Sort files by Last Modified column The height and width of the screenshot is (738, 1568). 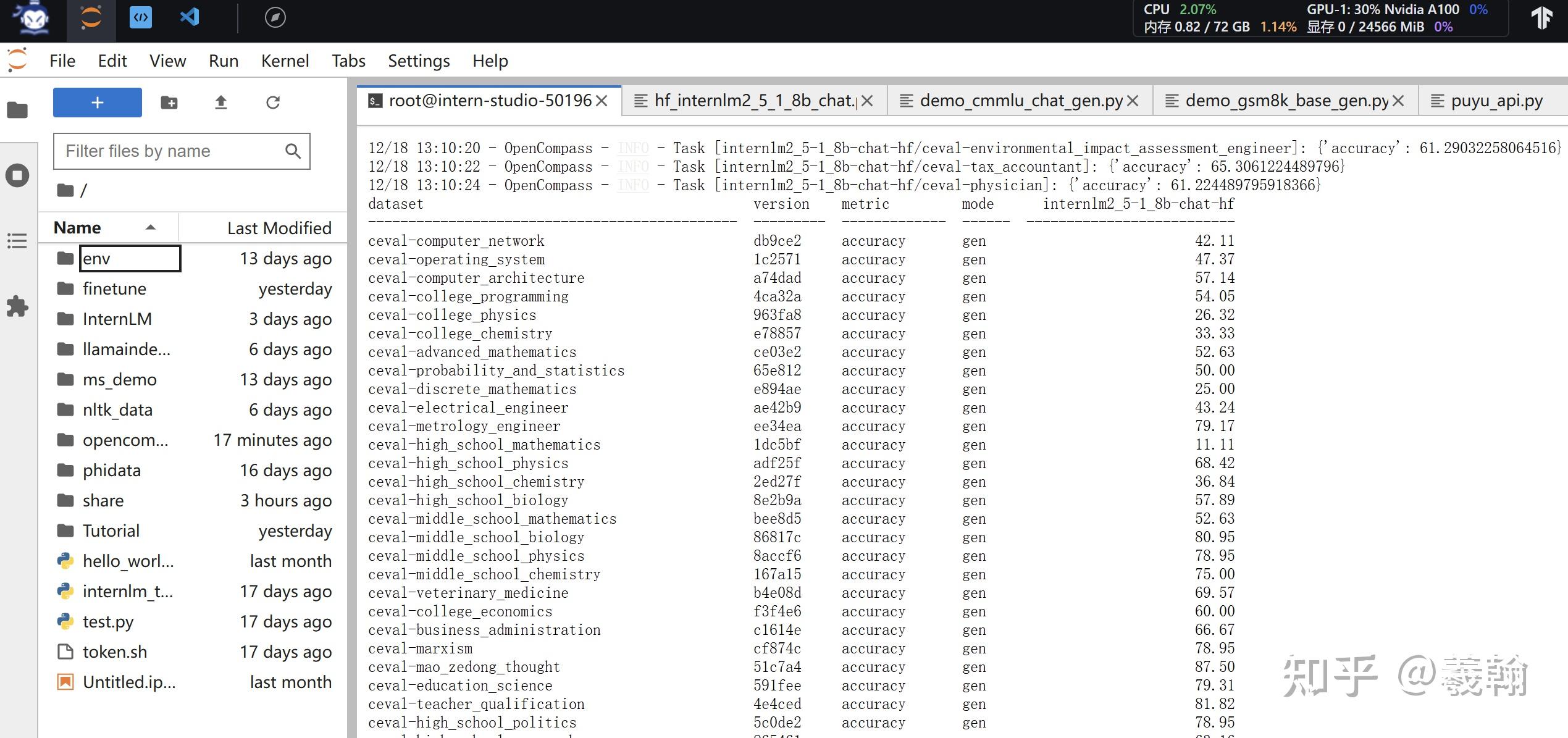click(279, 228)
